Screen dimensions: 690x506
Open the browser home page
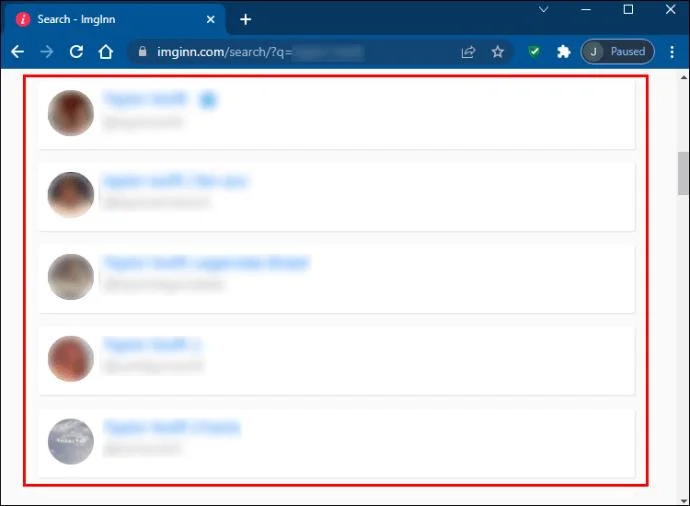(x=106, y=52)
